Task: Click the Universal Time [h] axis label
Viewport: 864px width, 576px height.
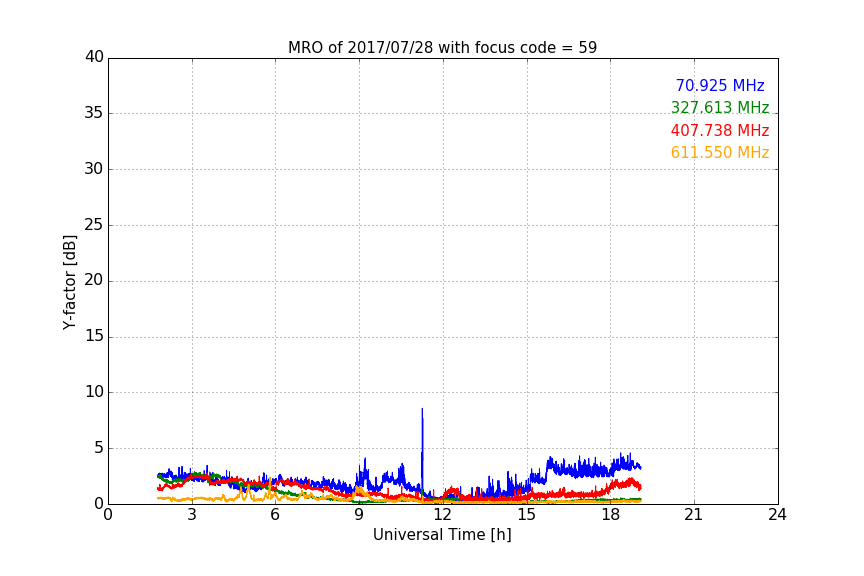Action: [442, 535]
